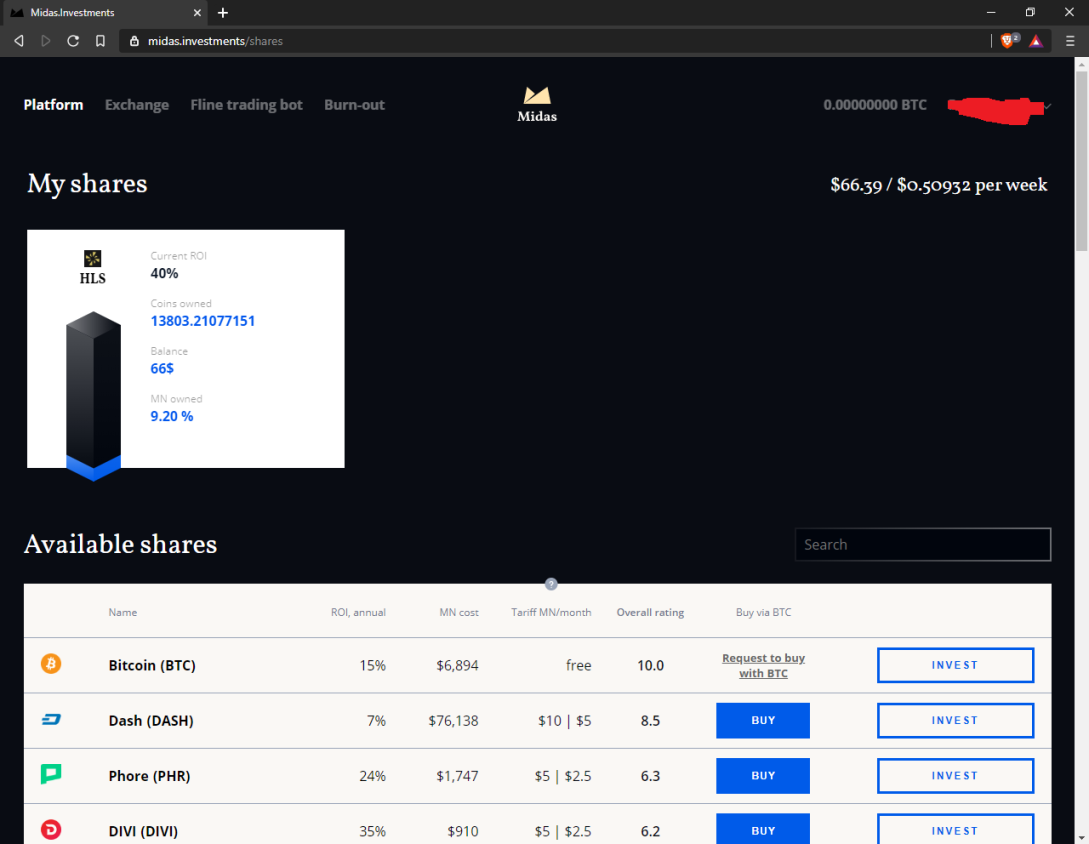This screenshot has width=1089, height=844.
Task: Click the scrollbar down arrow
Action: 1081,837
